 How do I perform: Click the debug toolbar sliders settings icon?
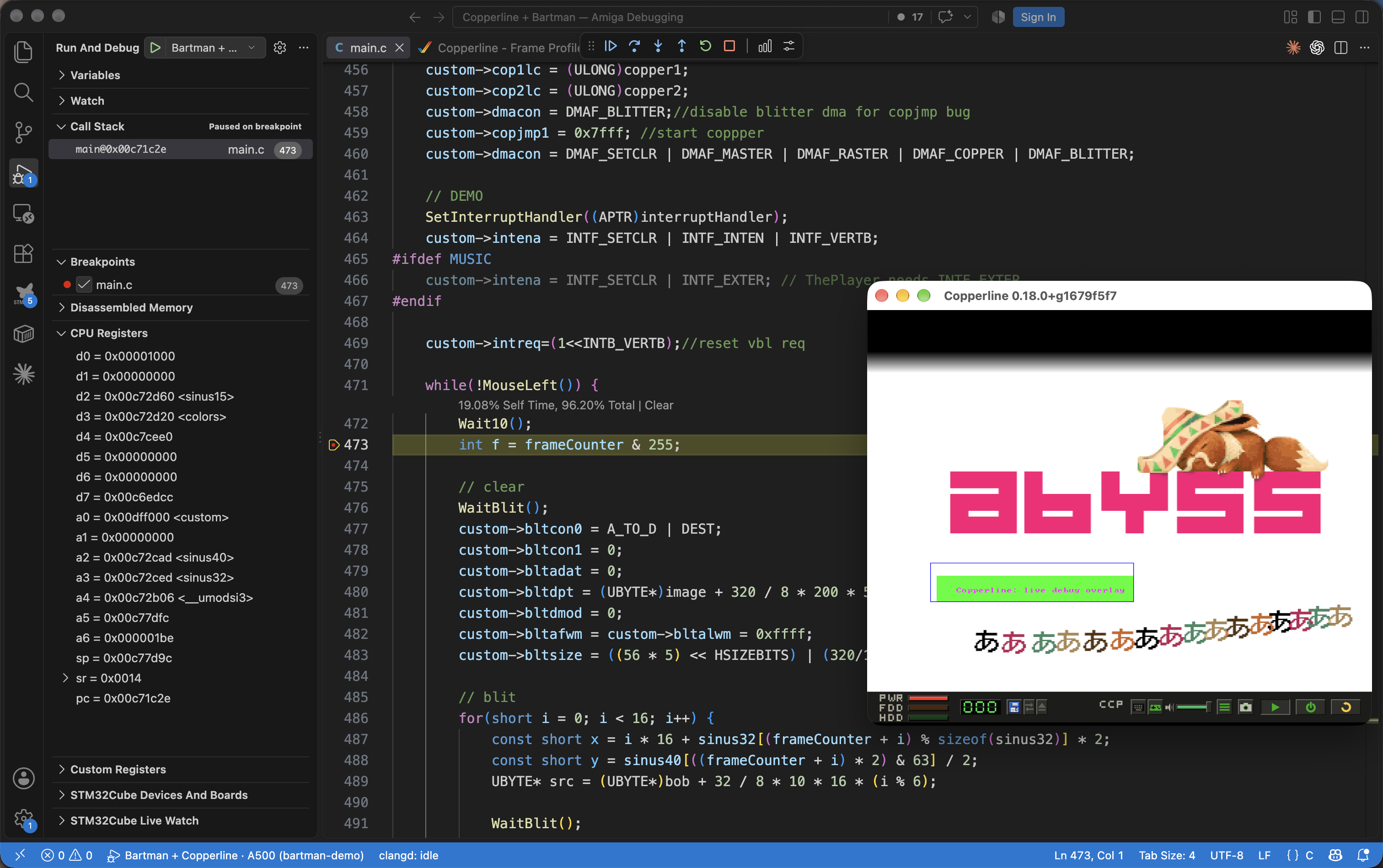[x=789, y=47]
